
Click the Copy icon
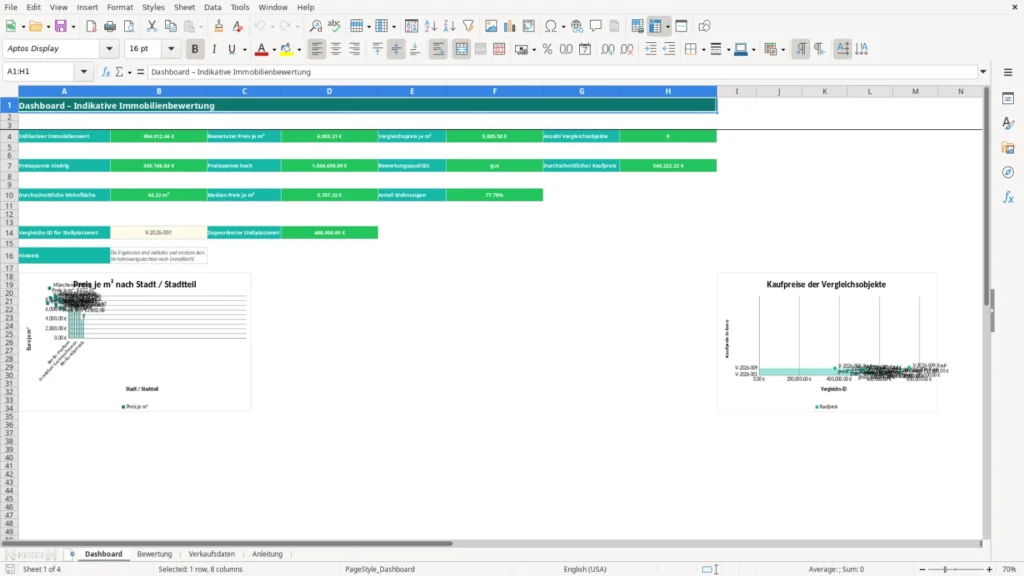170,26
